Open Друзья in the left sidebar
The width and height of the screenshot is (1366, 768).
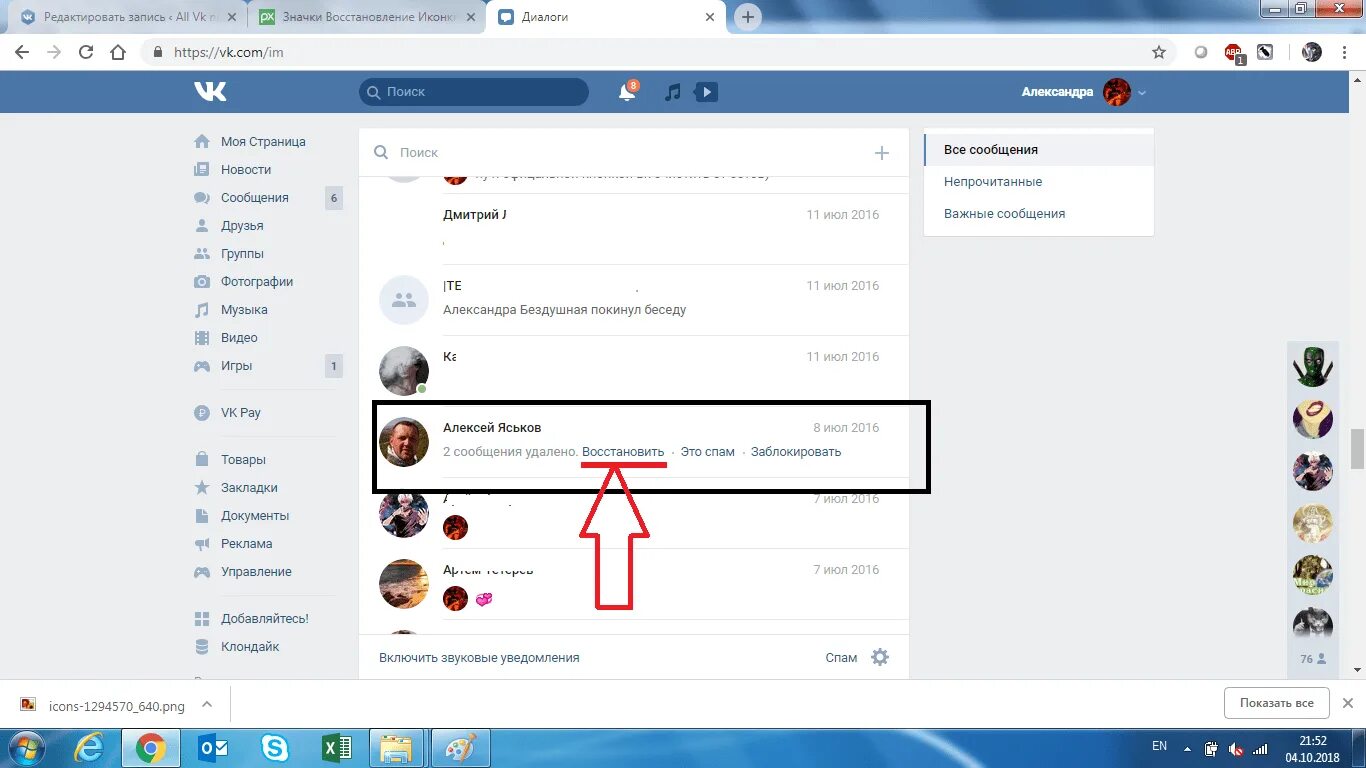point(242,226)
